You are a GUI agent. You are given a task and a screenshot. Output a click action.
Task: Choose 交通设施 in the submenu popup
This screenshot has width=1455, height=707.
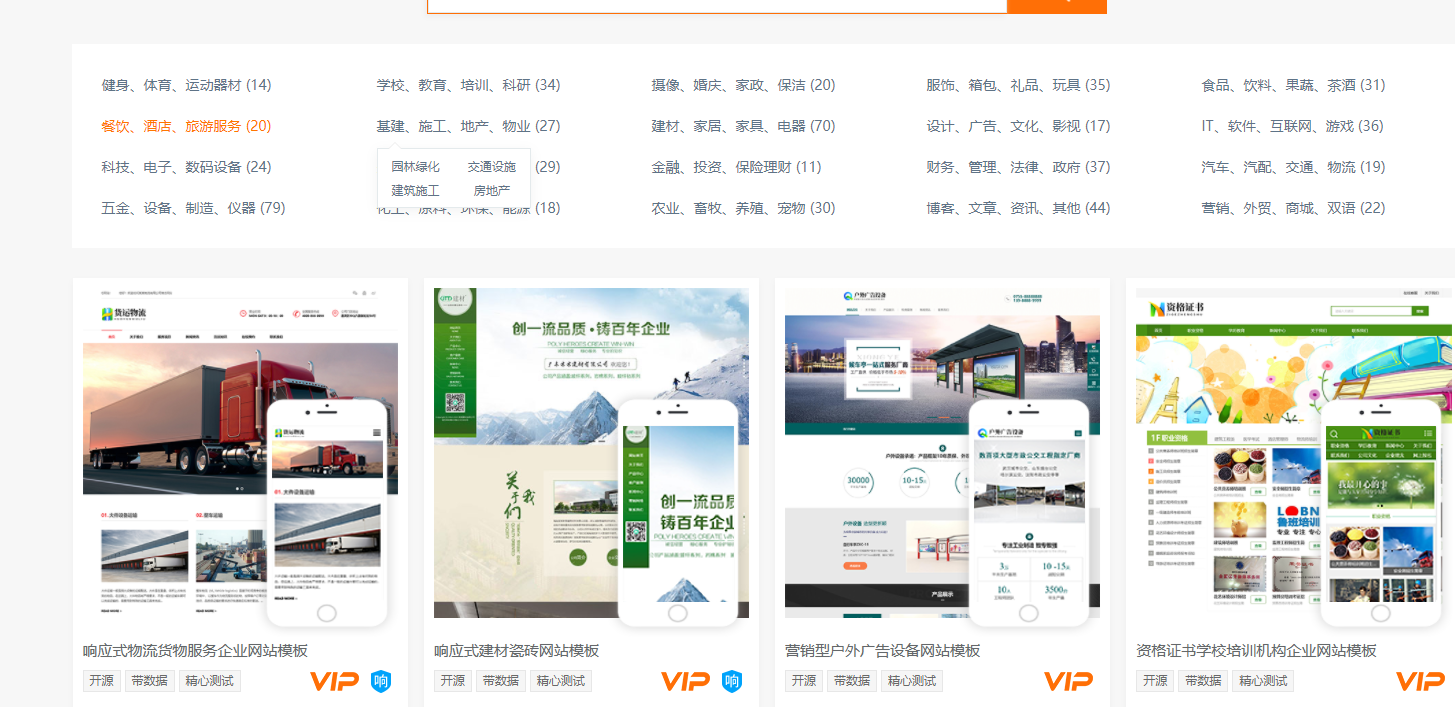(492, 166)
